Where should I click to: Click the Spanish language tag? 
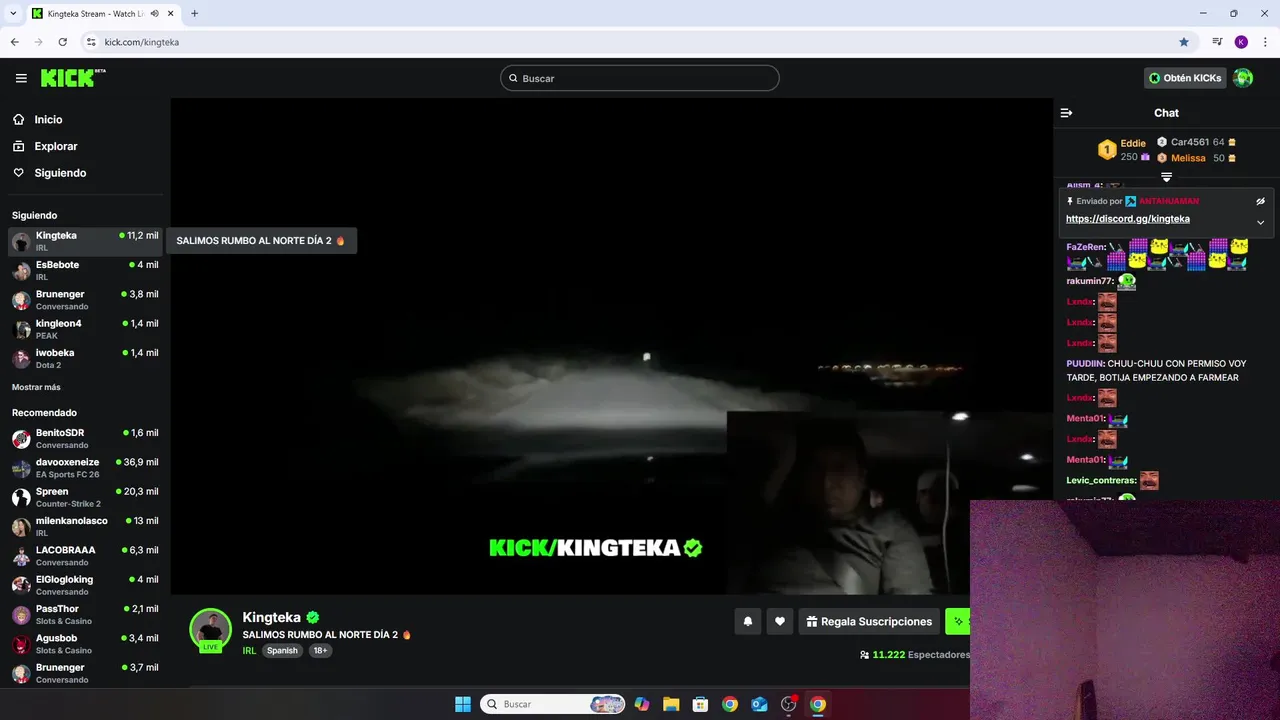point(282,650)
